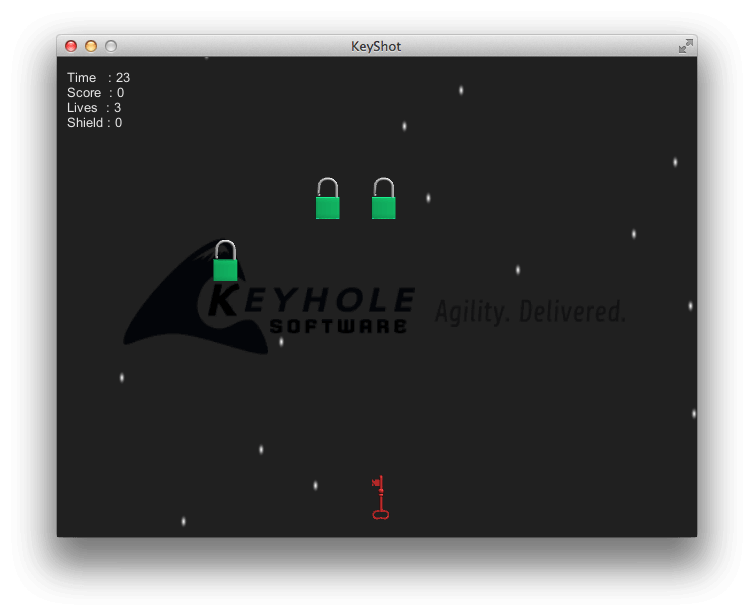
Task: Click the Lives counter in the HUD
Action: coord(94,108)
